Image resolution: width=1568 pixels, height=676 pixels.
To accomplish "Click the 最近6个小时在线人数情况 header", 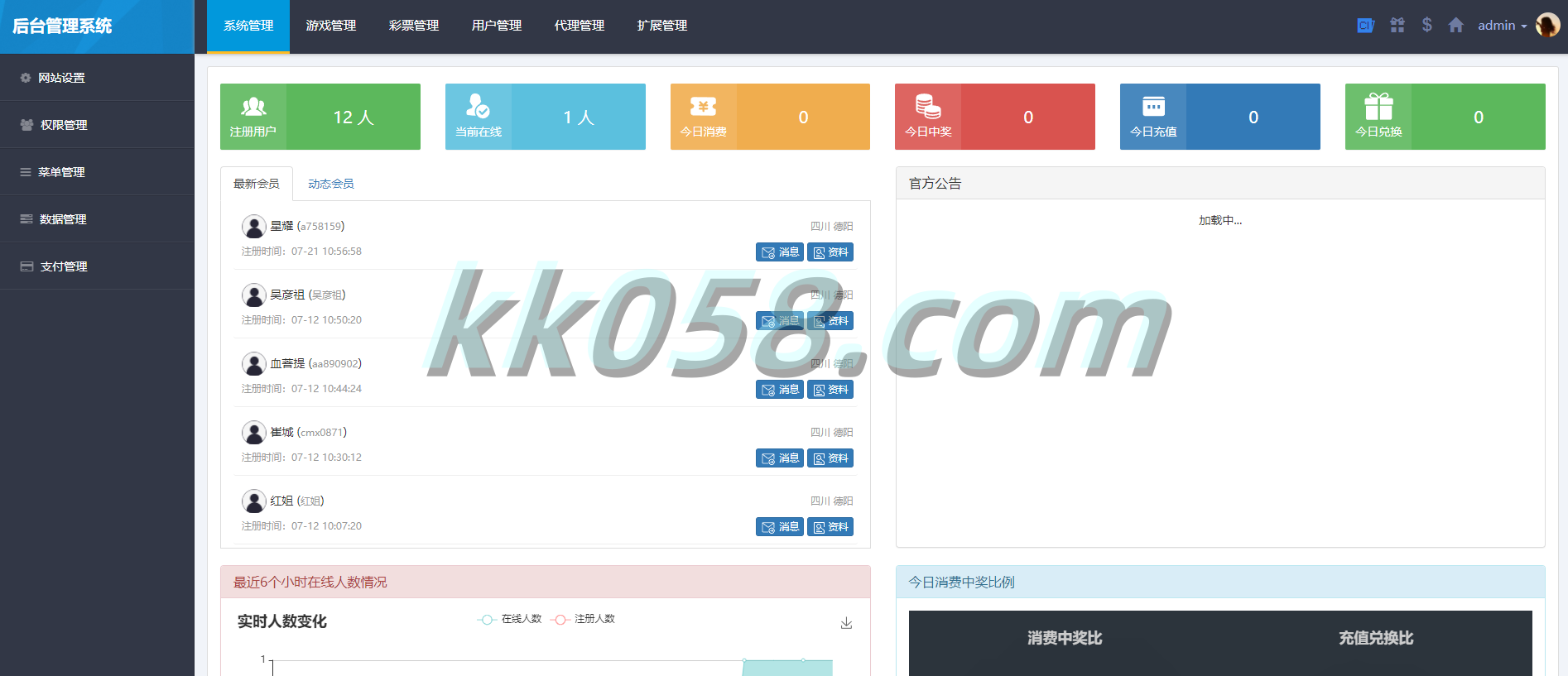I will tap(546, 583).
